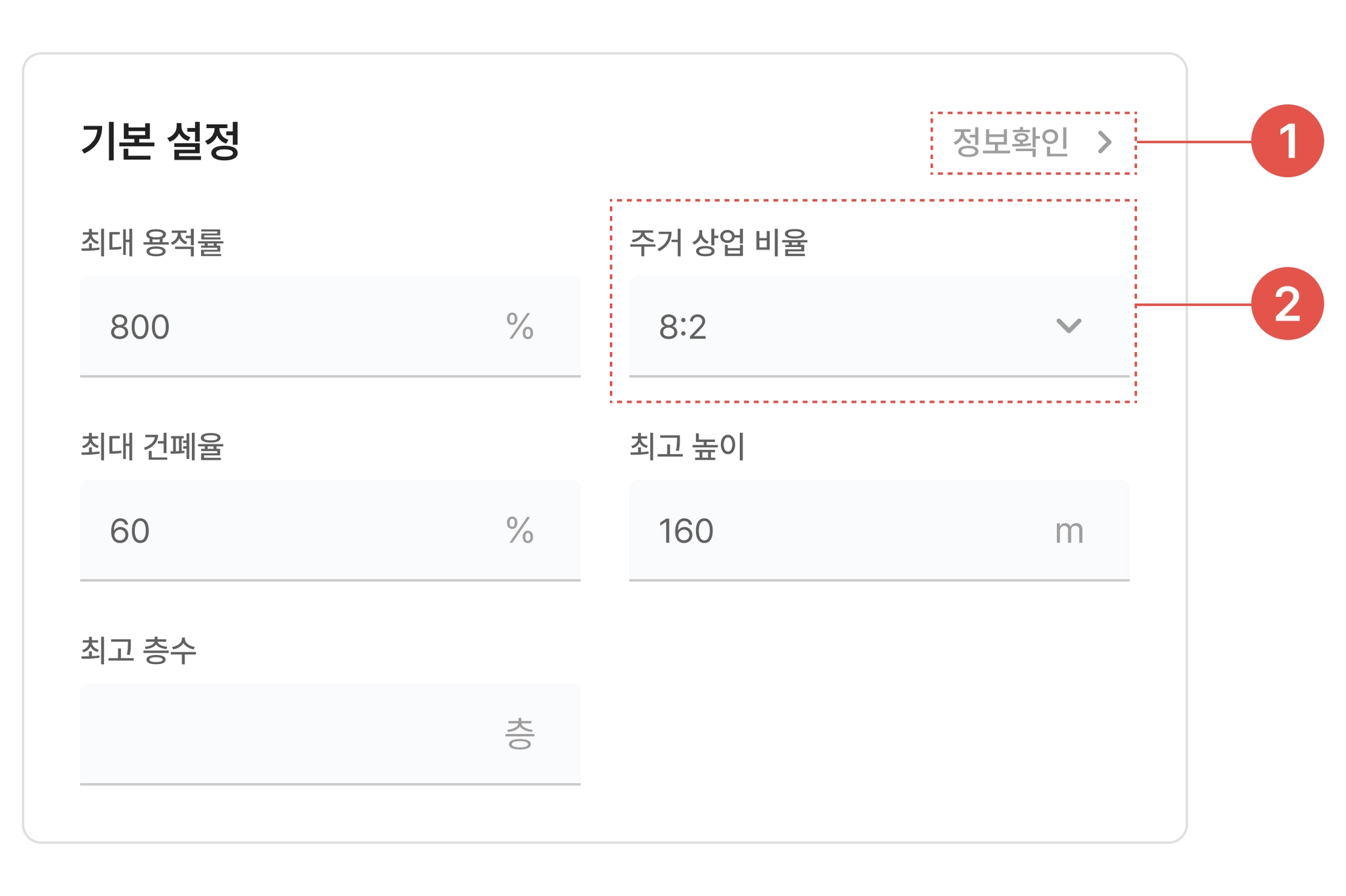The image size is (1346, 896).
Task: Click the 최대 건폐율 label
Action: (152, 447)
